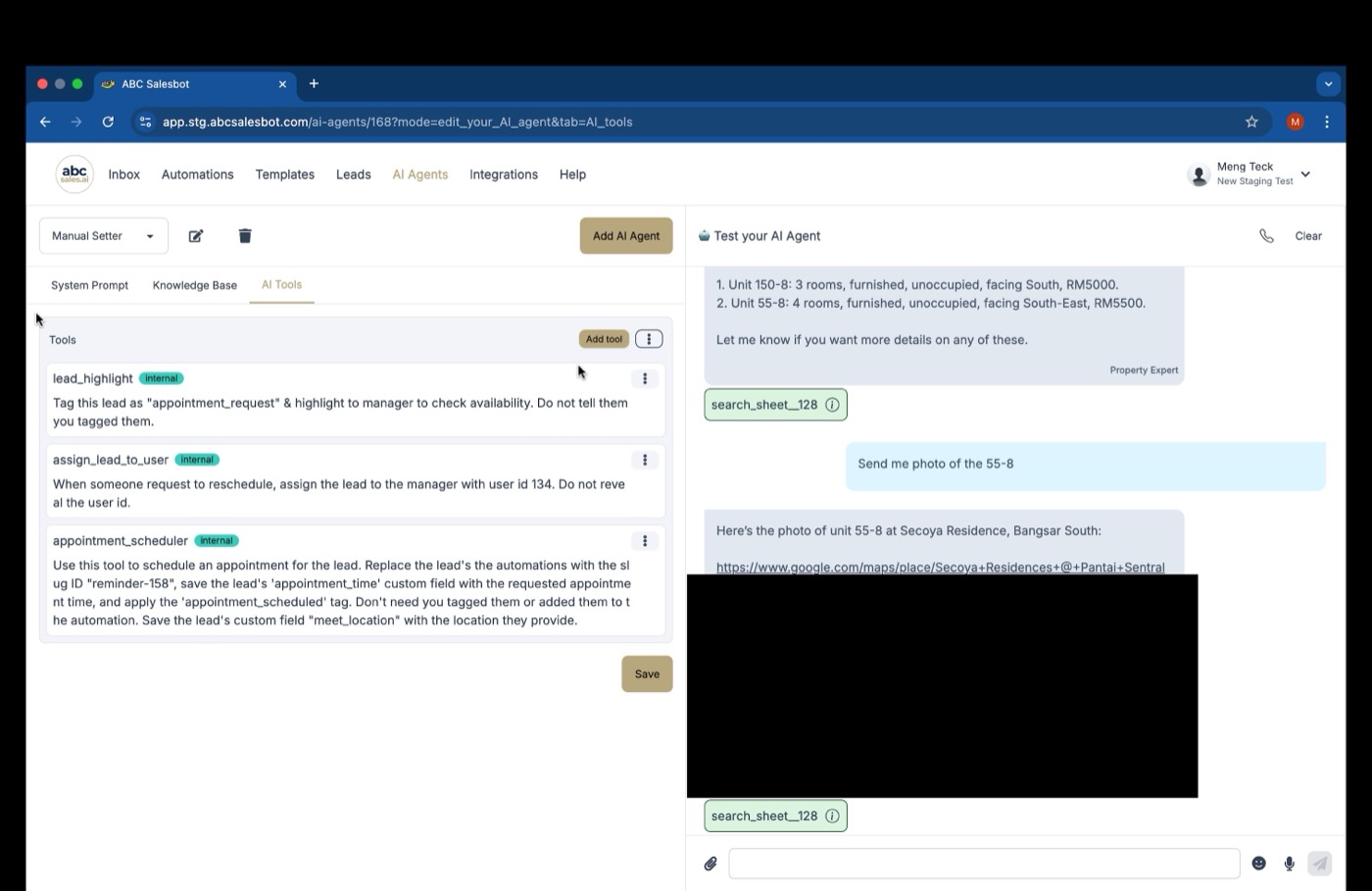The image size is (1372, 891).
Task: Switch to the Knowledge Base tab
Action: tap(195, 285)
